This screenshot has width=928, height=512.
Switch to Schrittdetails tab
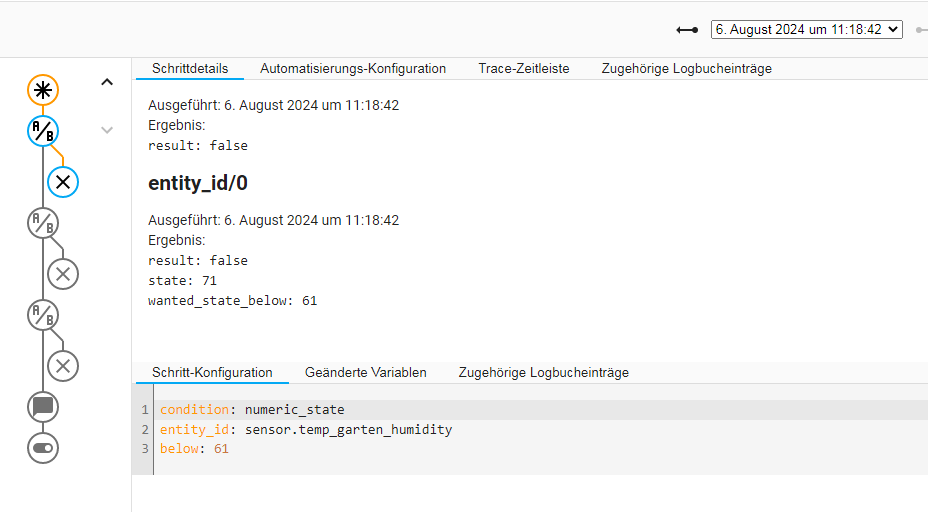coord(190,69)
